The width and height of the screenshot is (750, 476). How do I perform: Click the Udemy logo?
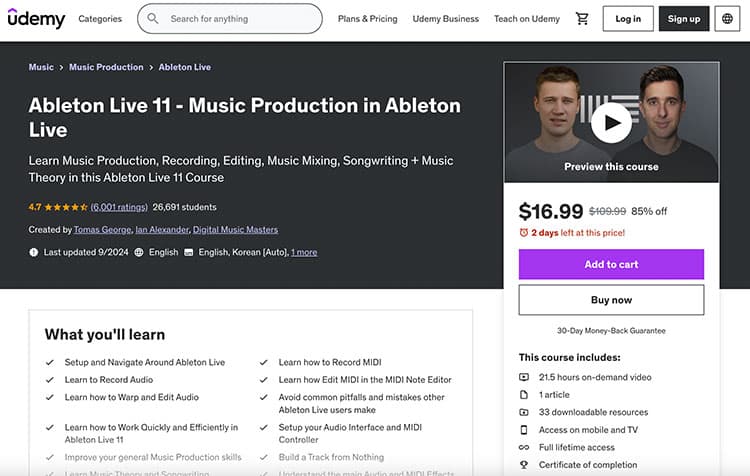click(x=36, y=19)
